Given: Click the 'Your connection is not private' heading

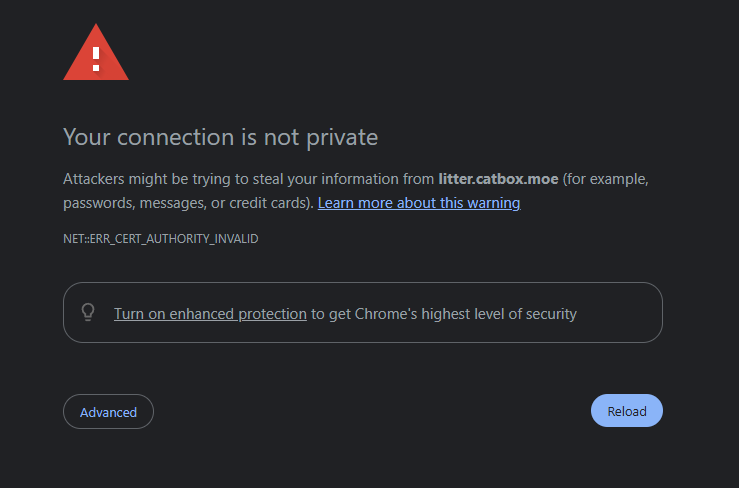Looking at the screenshot, I should pyautogui.click(x=220, y=136).
